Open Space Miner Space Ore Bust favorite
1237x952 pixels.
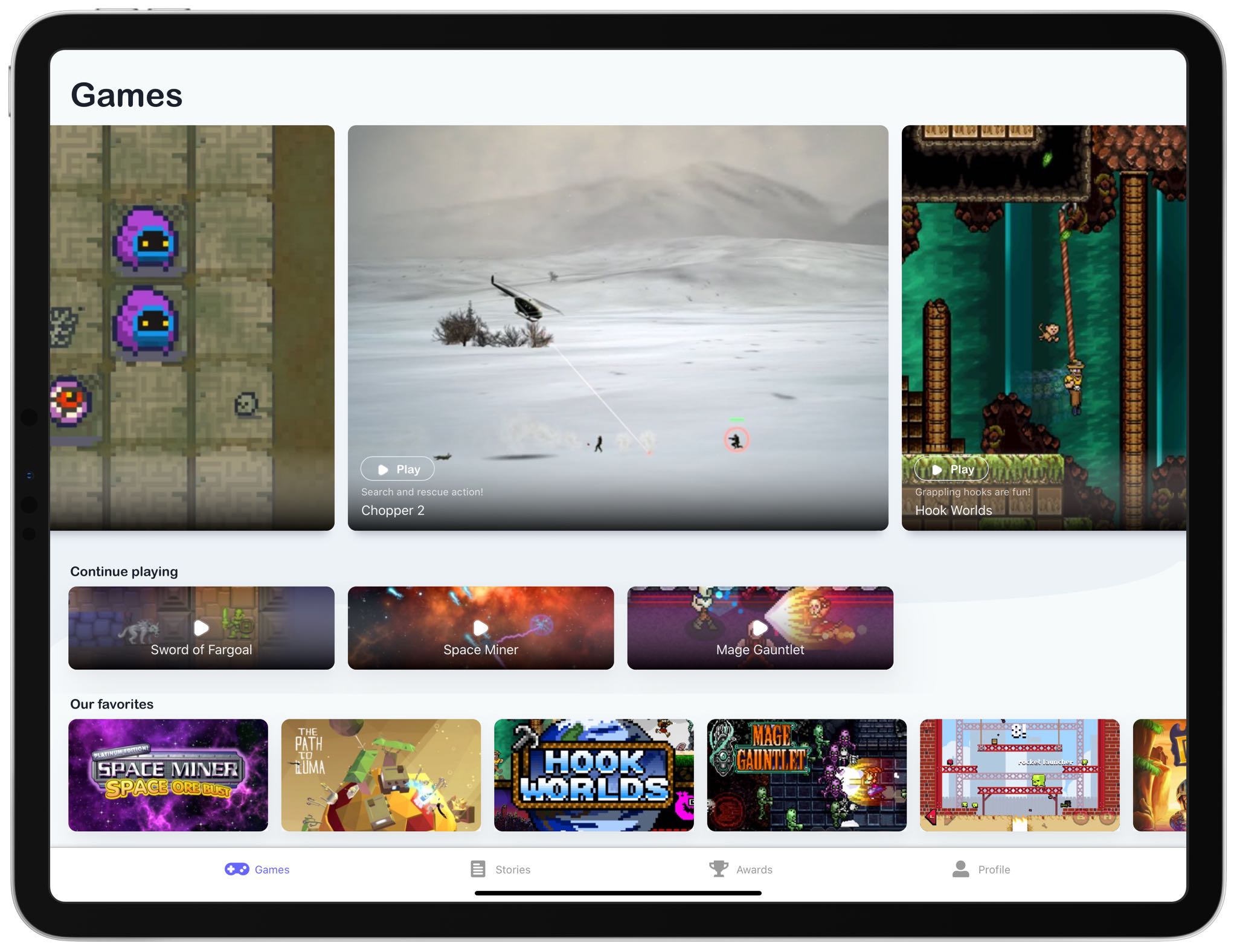pos(168,775)
